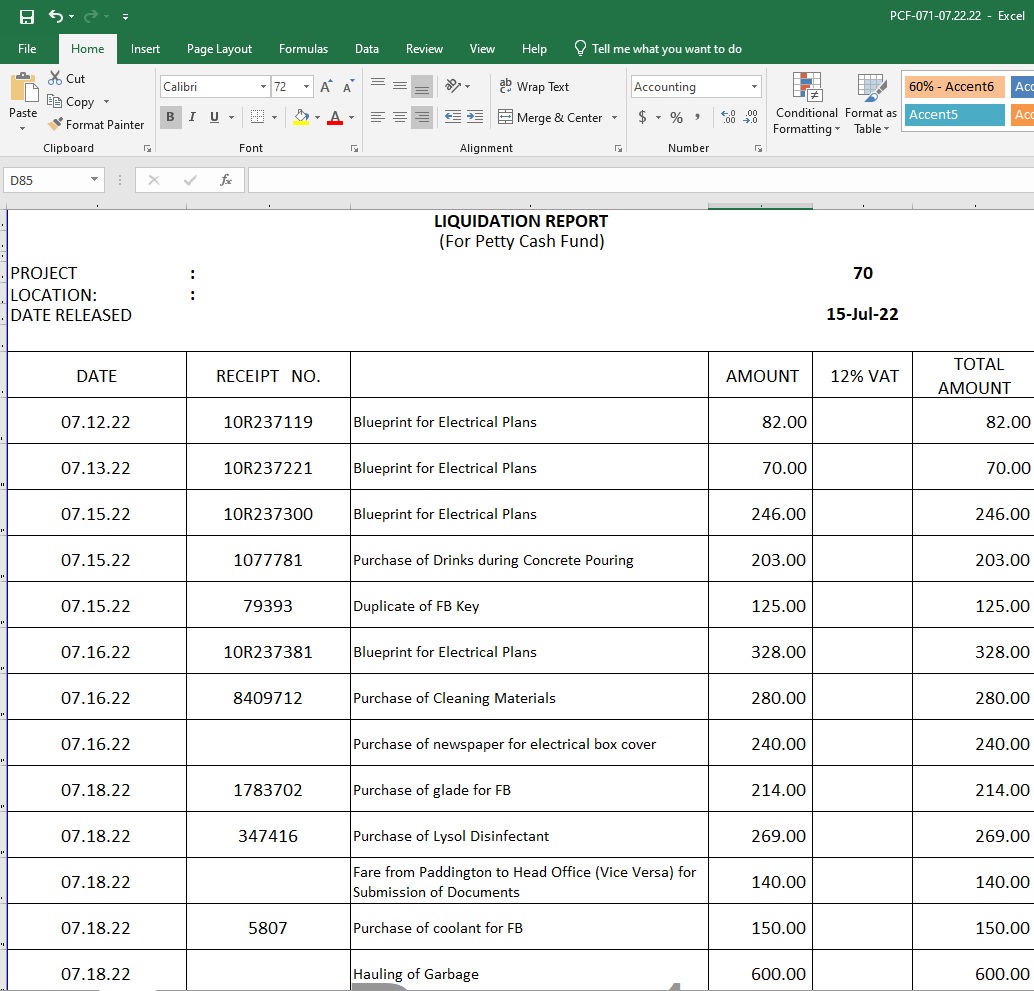The height and width of the screenshot is (991, 1034).
Task: Toggle Bold formatting
Action: pos(170,117)
